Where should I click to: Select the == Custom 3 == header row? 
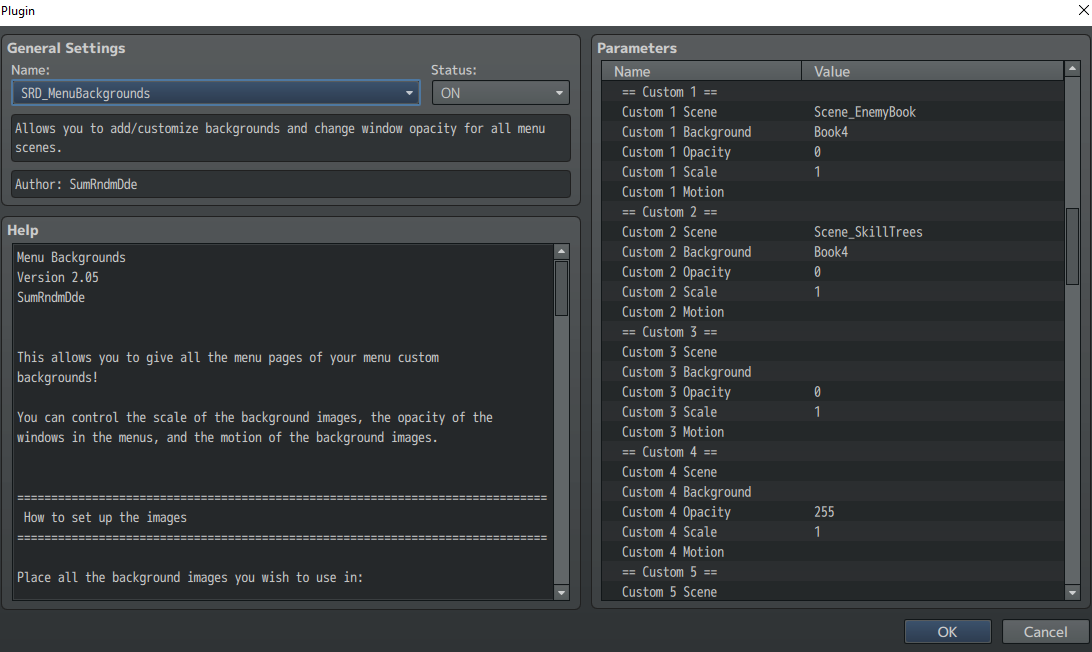coord(833,332)
